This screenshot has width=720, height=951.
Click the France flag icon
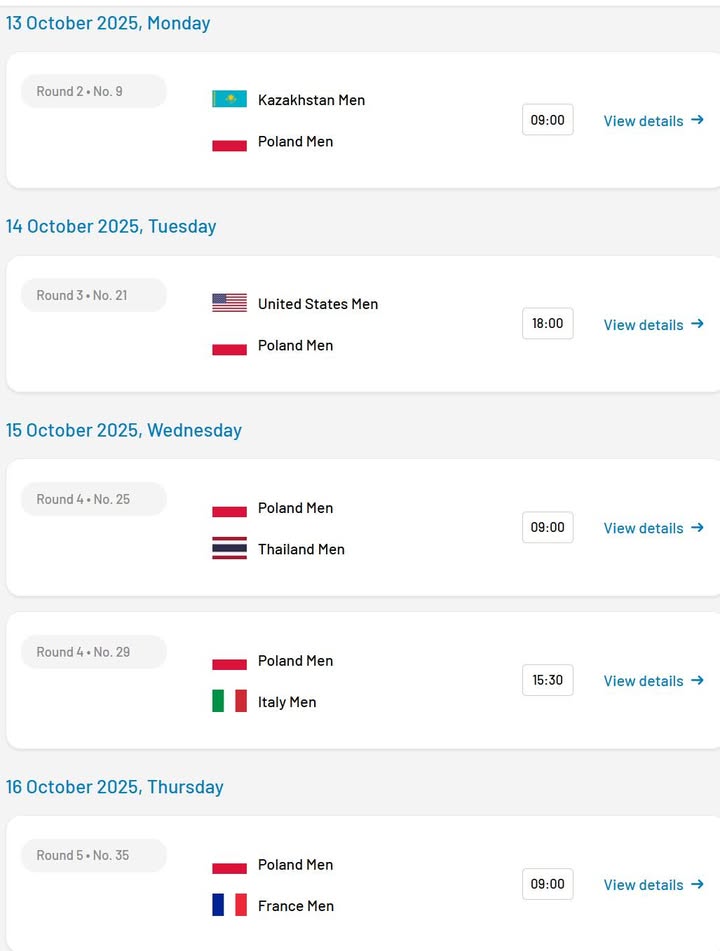[229, 905]
